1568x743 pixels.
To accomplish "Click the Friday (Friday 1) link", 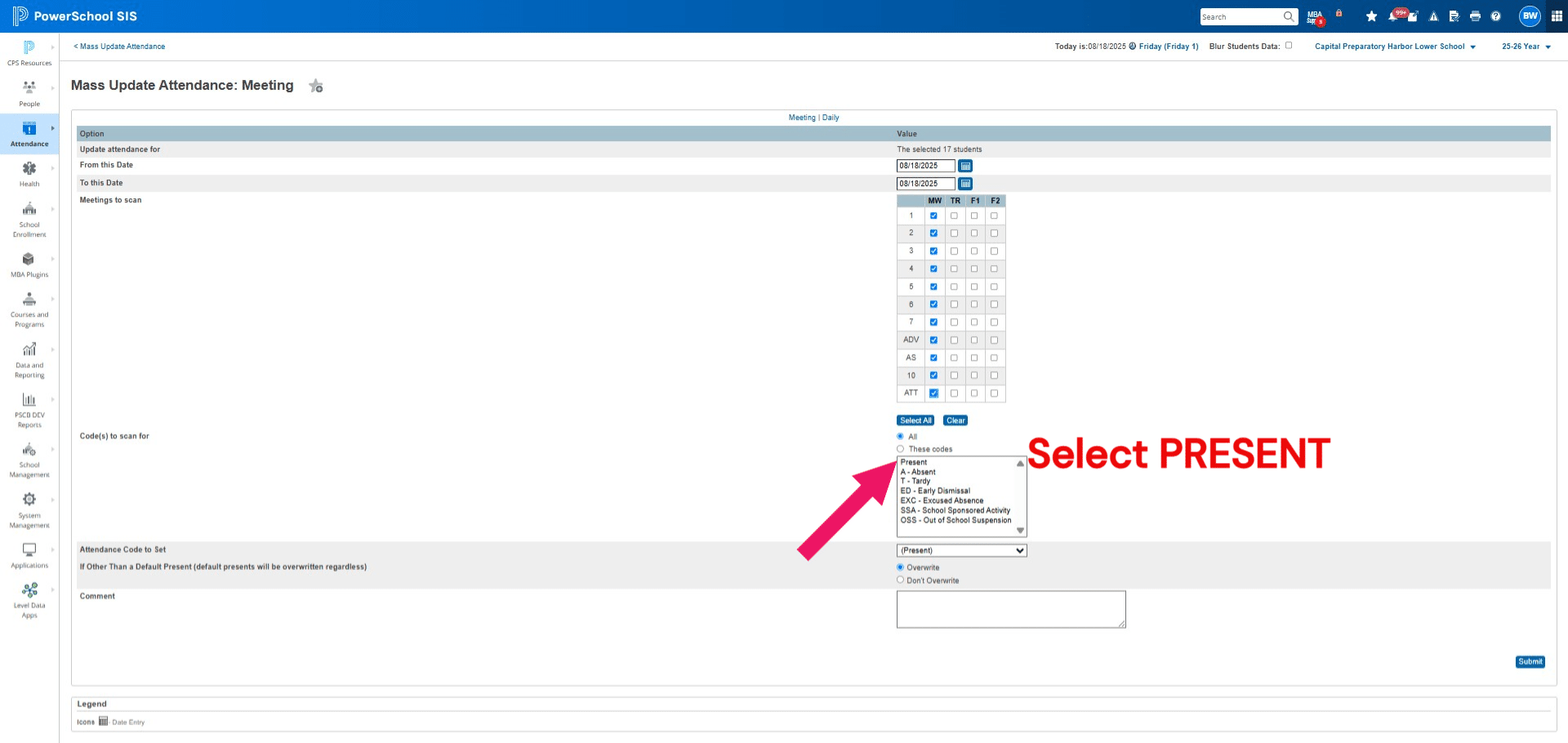I will (1169, 47).
